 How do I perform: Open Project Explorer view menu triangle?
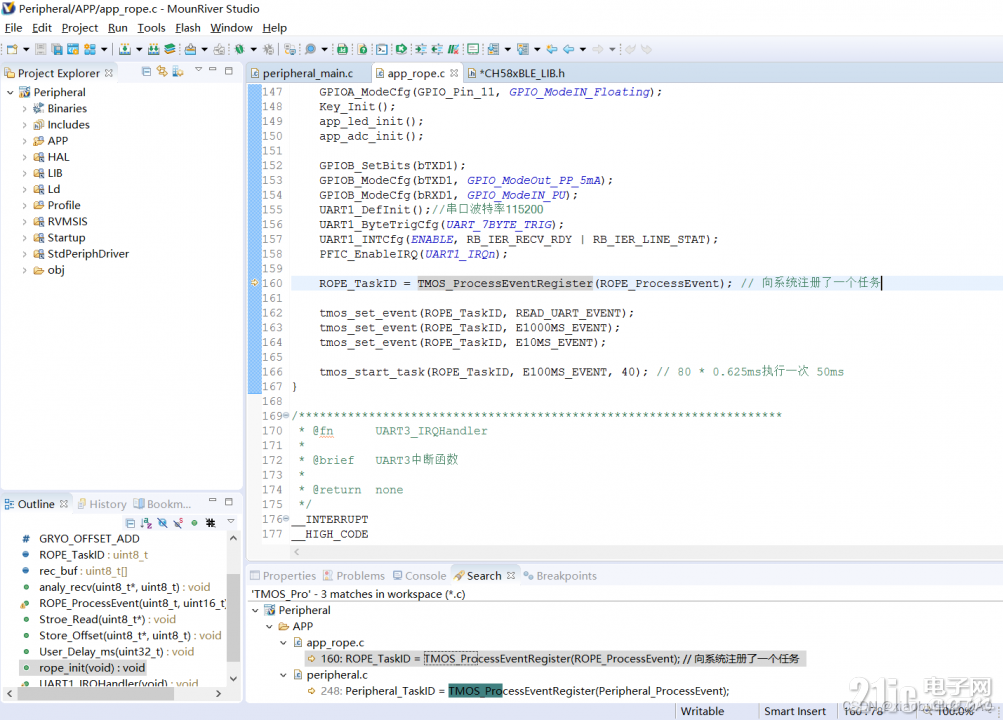pos(198,70)
